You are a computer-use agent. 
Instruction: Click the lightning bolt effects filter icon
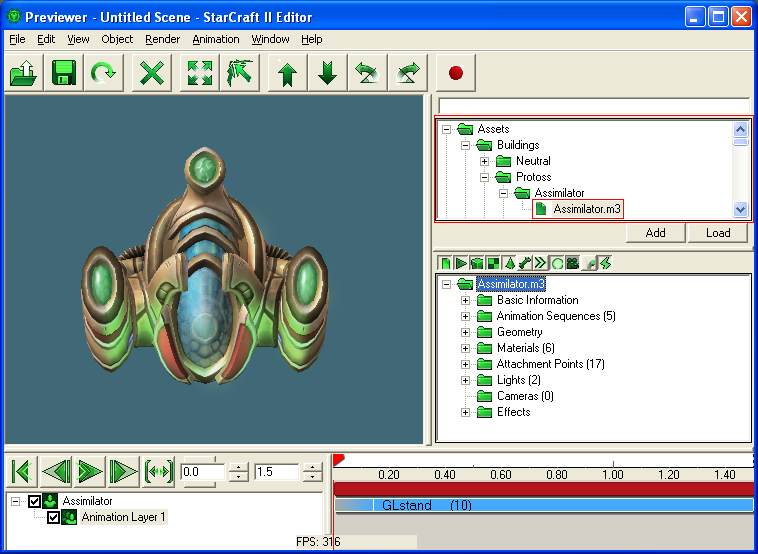pos(605,263)
